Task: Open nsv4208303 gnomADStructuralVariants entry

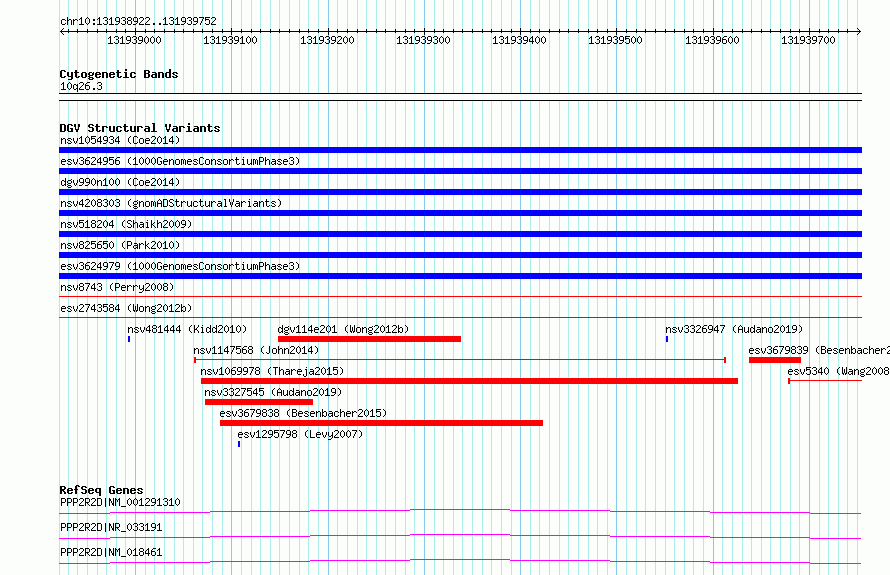Action: coord(171,203)
